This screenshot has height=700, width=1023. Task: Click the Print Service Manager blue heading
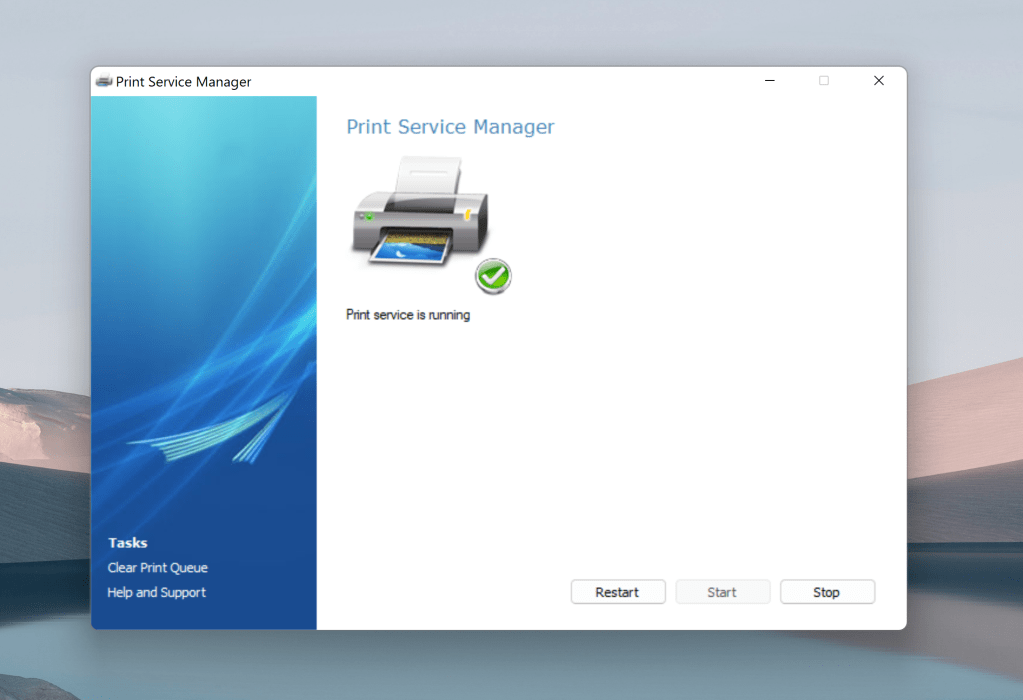tap(450, 127)
